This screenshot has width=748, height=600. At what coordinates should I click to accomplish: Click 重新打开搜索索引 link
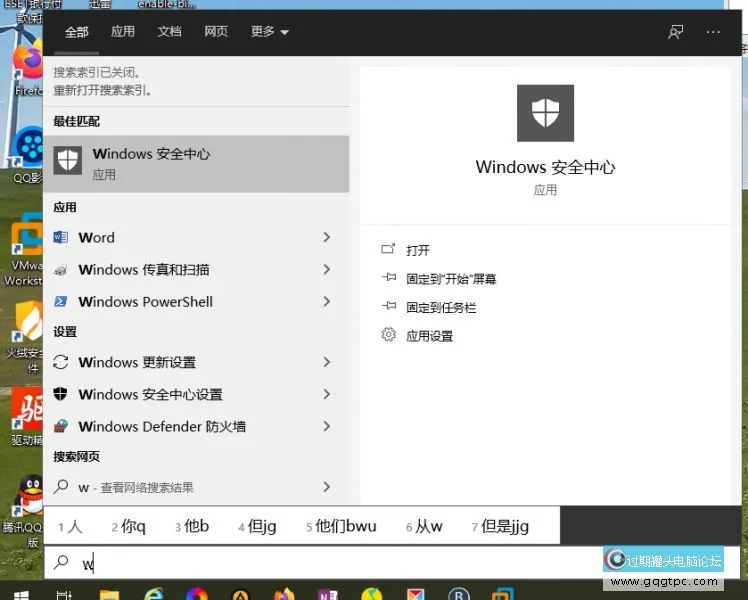point(102,90)
